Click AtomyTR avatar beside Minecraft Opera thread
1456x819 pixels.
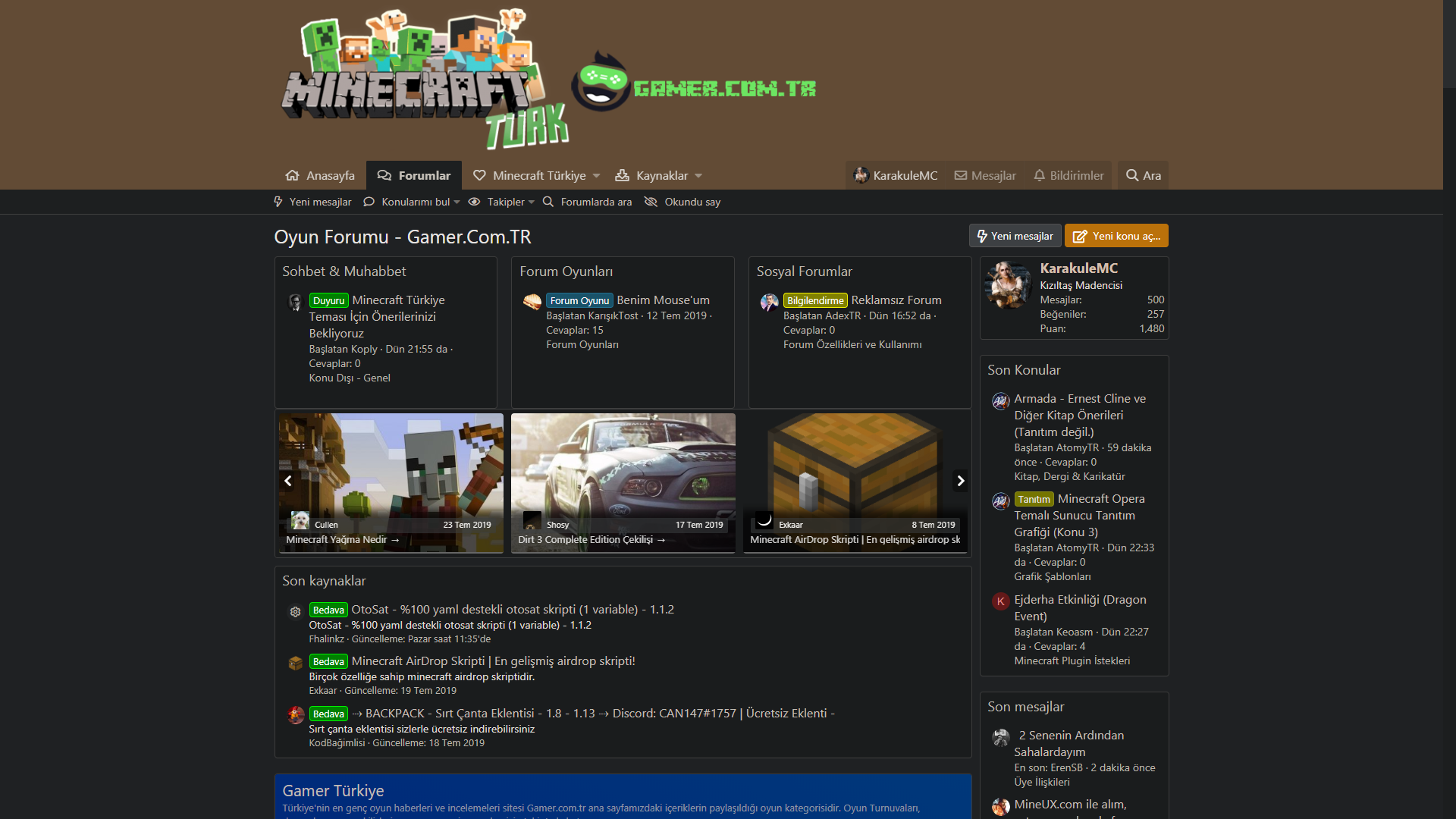1001,500
